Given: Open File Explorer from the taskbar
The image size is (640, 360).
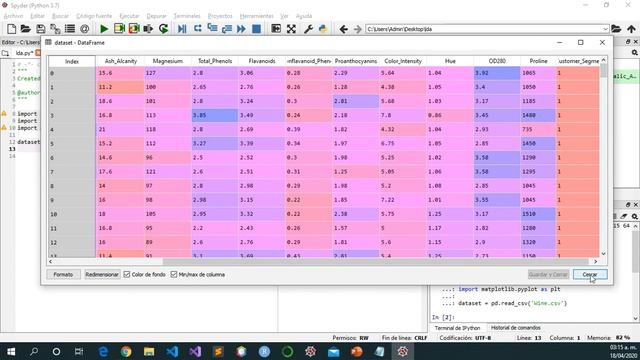Looking at the screenshot, I should coord(149,351).
